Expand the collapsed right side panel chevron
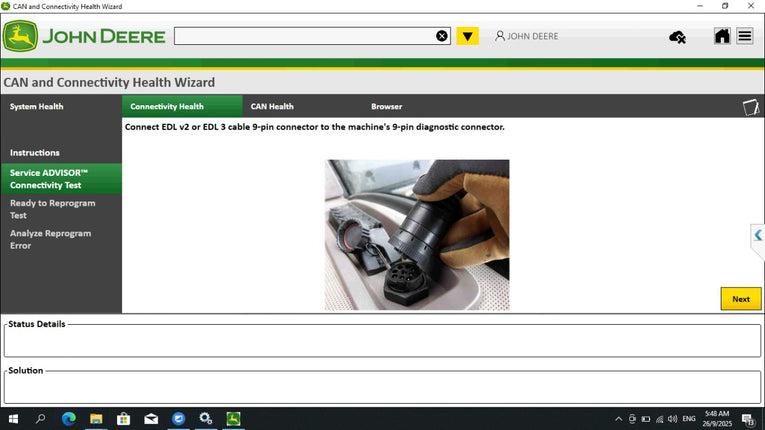The image size is (765, 430). [x=758, y=236]
